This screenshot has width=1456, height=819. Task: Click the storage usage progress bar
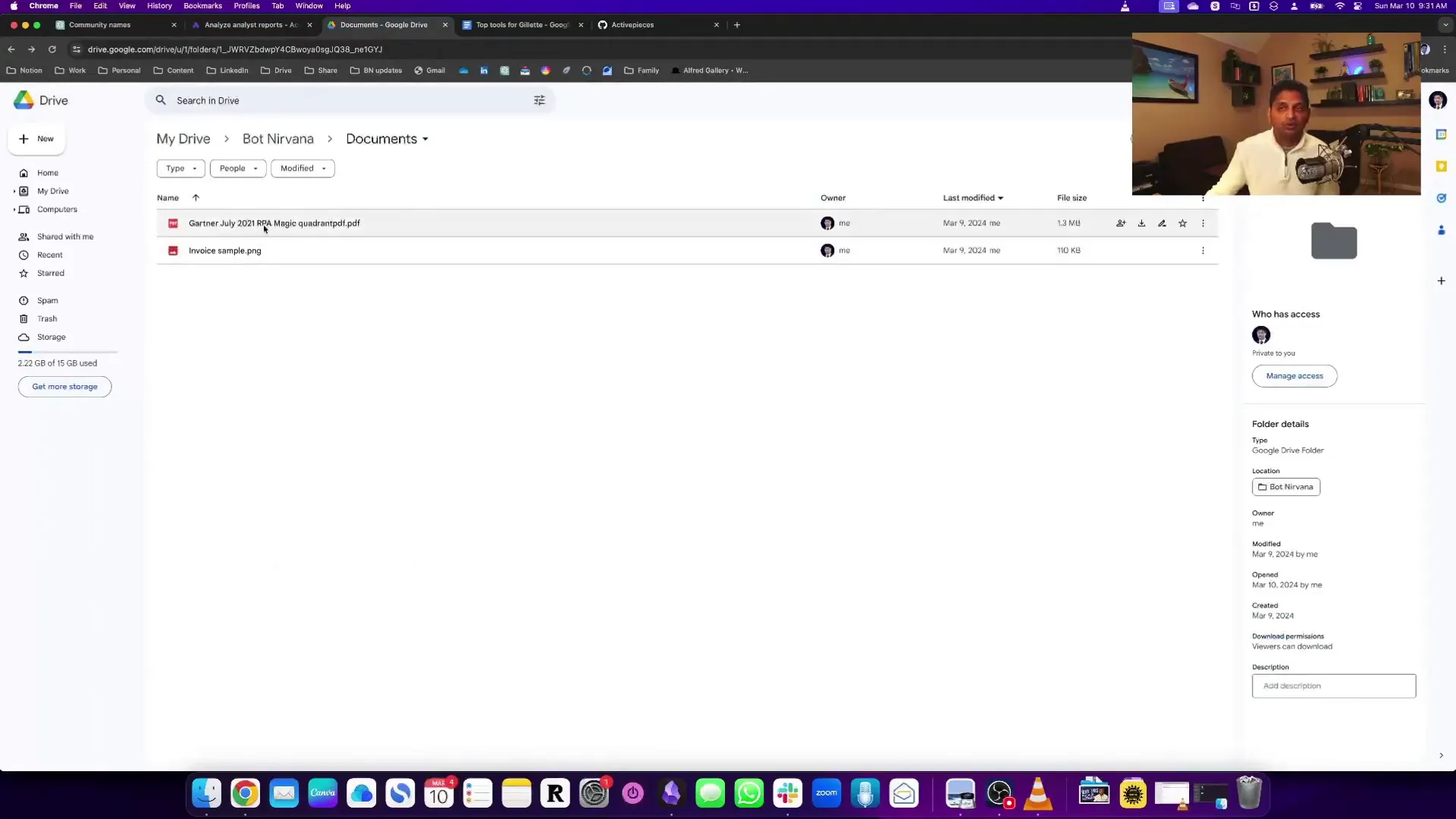pos(67,352)
